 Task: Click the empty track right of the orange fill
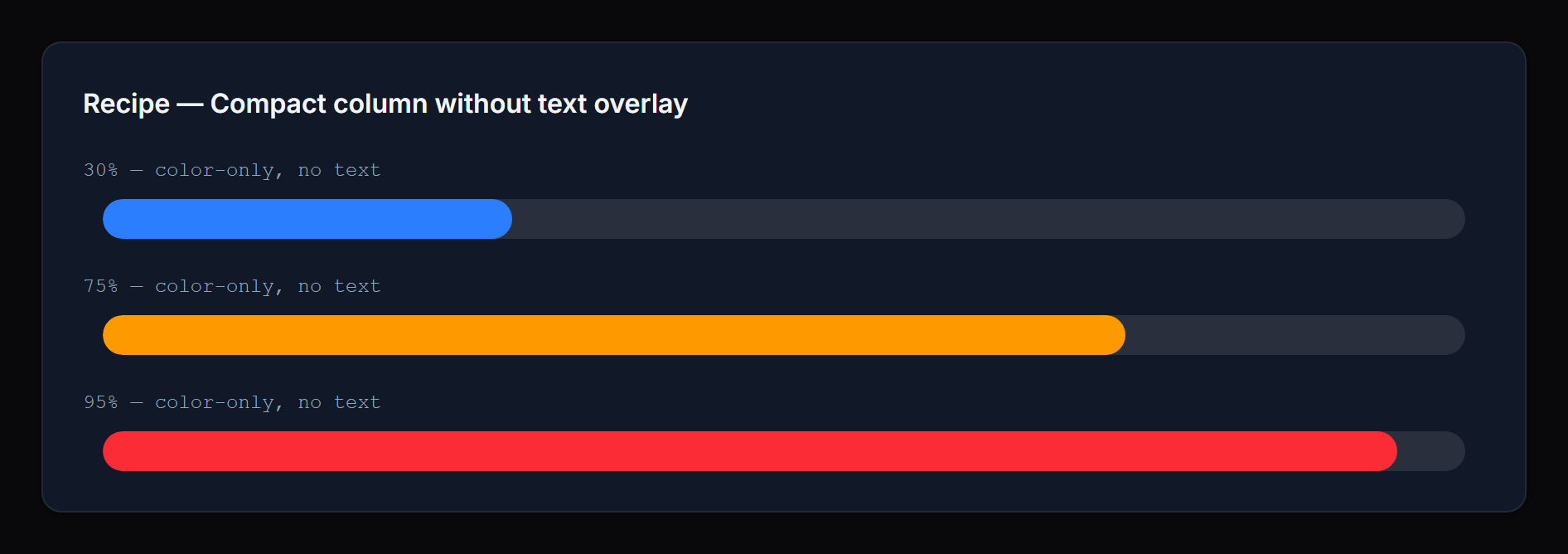(1293, 335)
